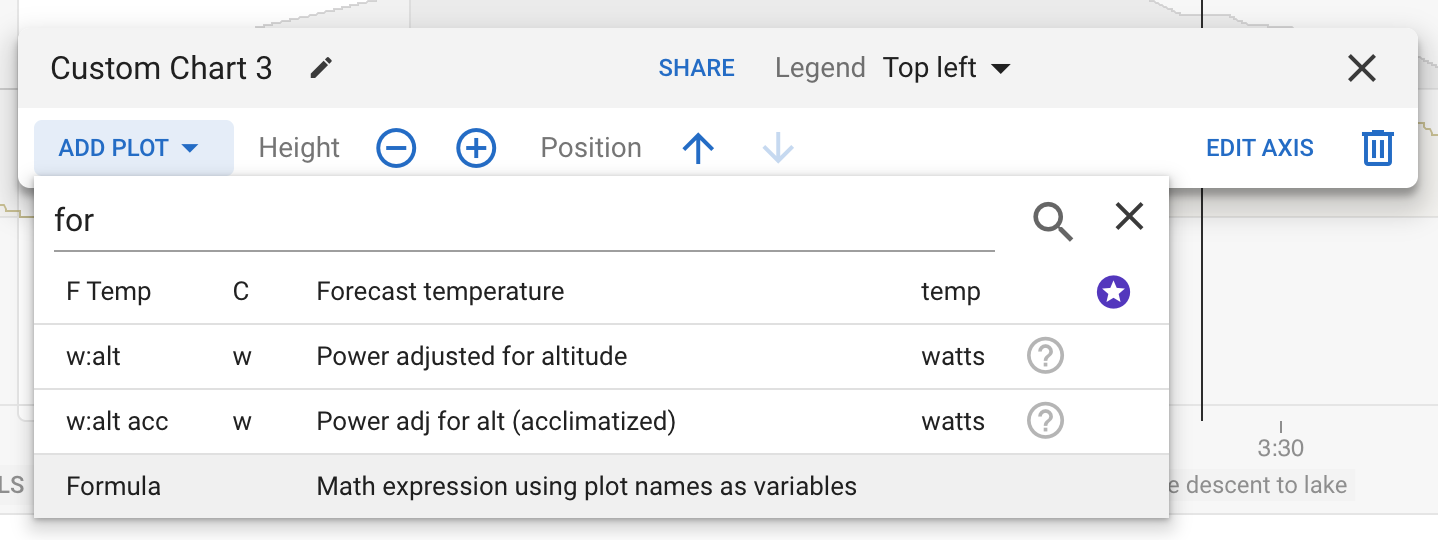
Task: Click the SHARE button
Action: coord(696,68)
